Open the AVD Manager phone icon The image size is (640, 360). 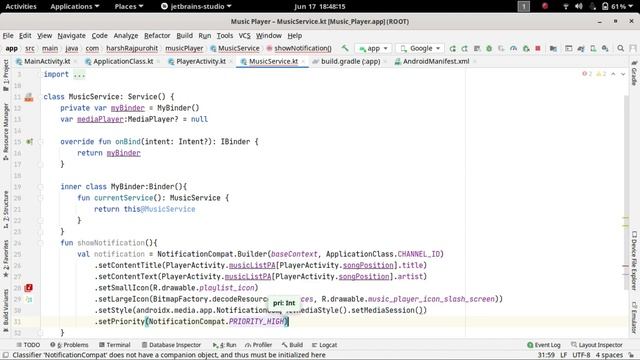pyautogui.click(x=593, y=48)
